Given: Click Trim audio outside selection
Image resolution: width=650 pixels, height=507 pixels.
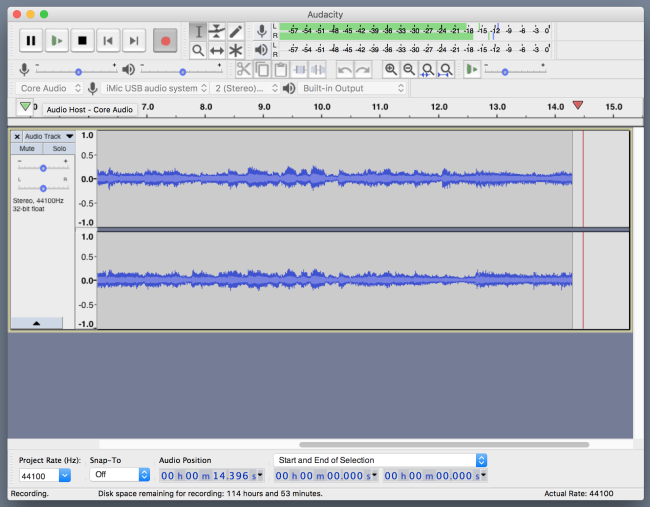Looking at the screenshot, I should coord(299,70).
